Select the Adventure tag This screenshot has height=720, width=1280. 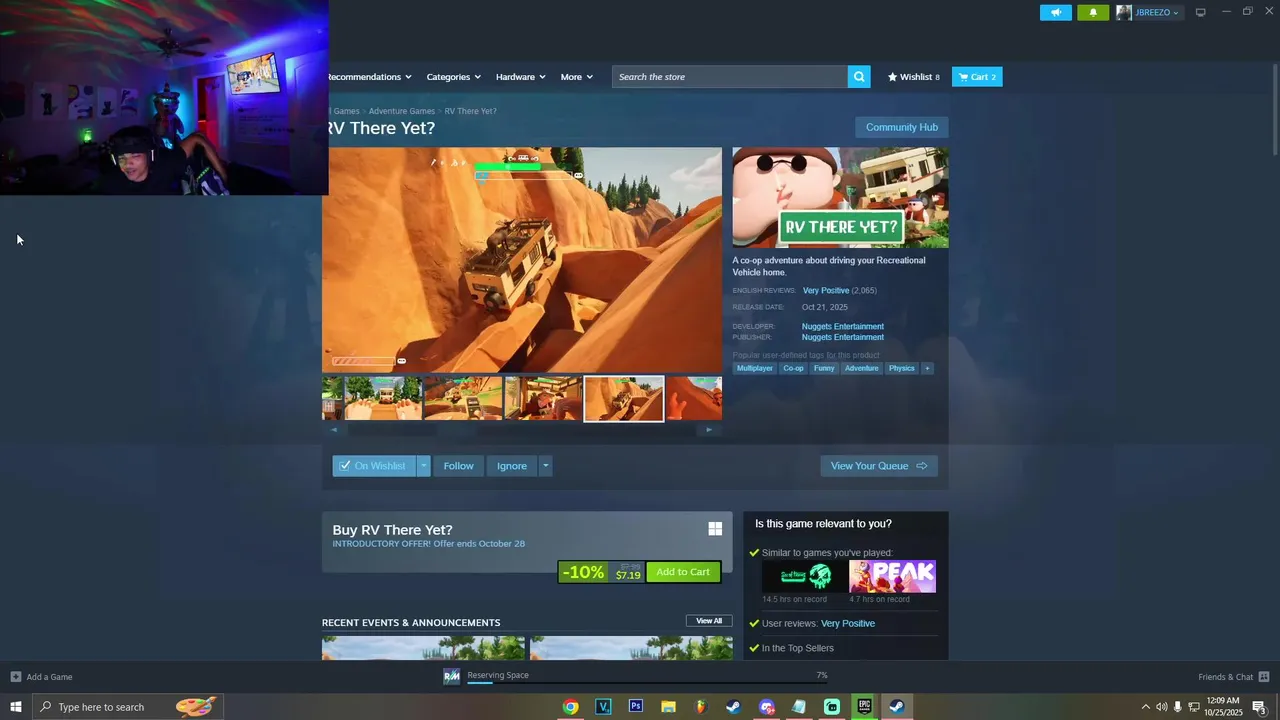[x=861, y=368]
